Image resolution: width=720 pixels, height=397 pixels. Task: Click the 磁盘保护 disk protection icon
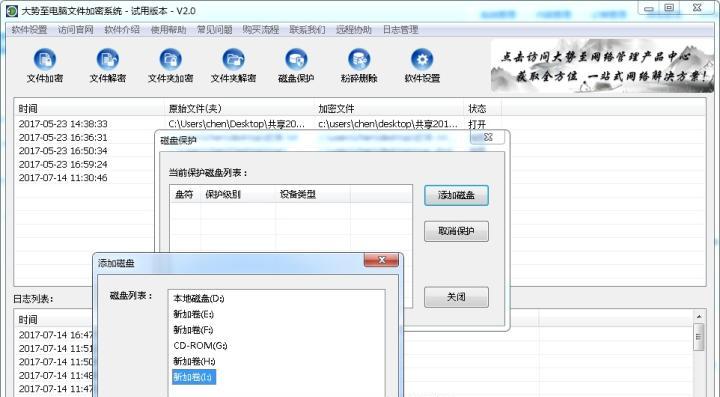(x=296, y=60)
